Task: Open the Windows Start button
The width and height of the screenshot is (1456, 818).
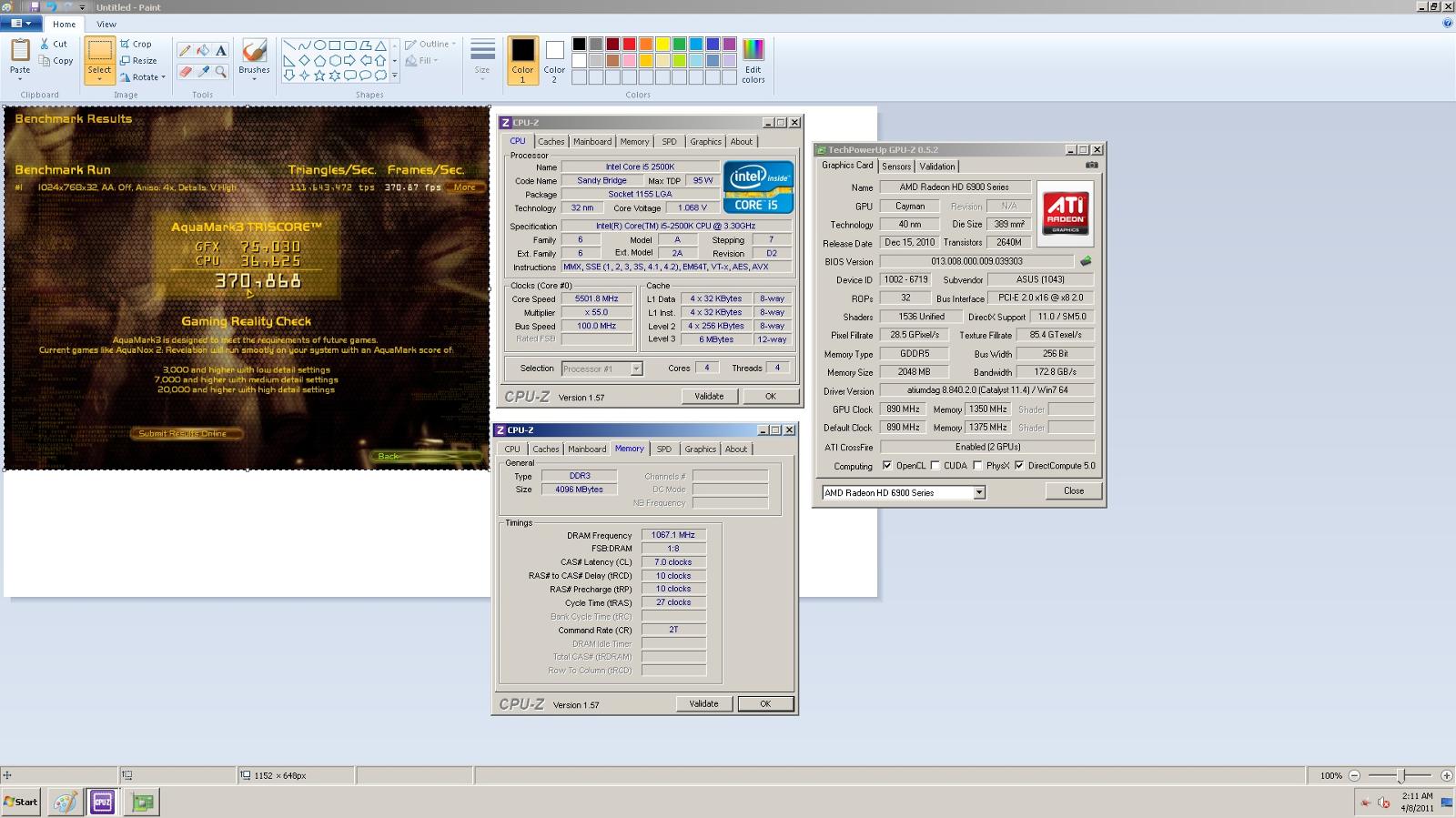Action: tap(21, 802)
